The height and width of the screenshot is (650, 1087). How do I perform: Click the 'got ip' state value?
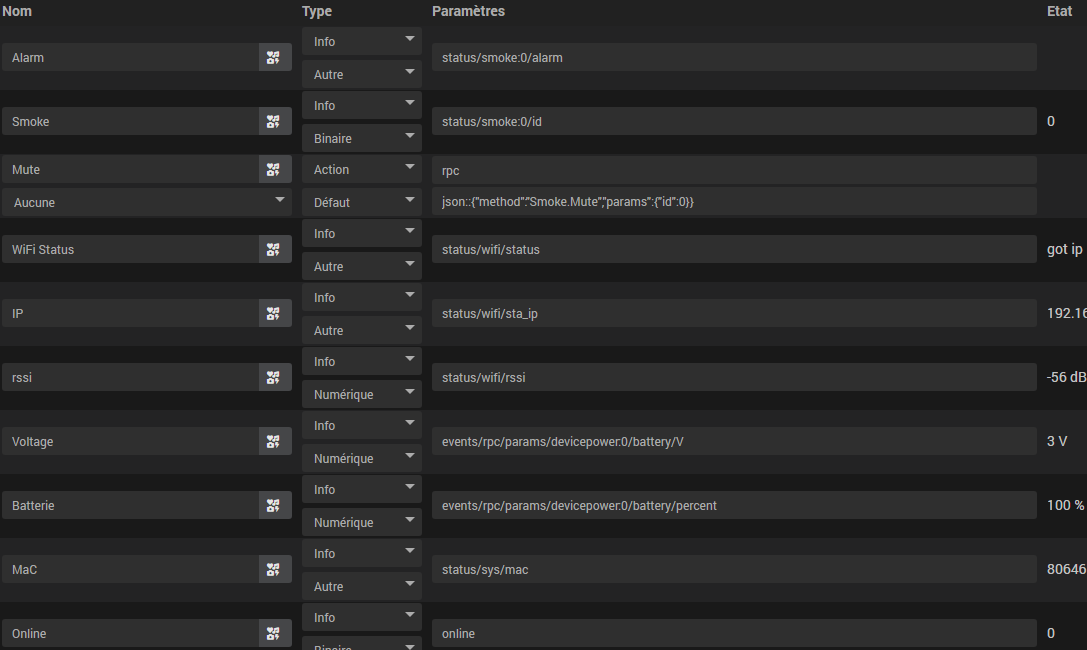point(1065,249)
